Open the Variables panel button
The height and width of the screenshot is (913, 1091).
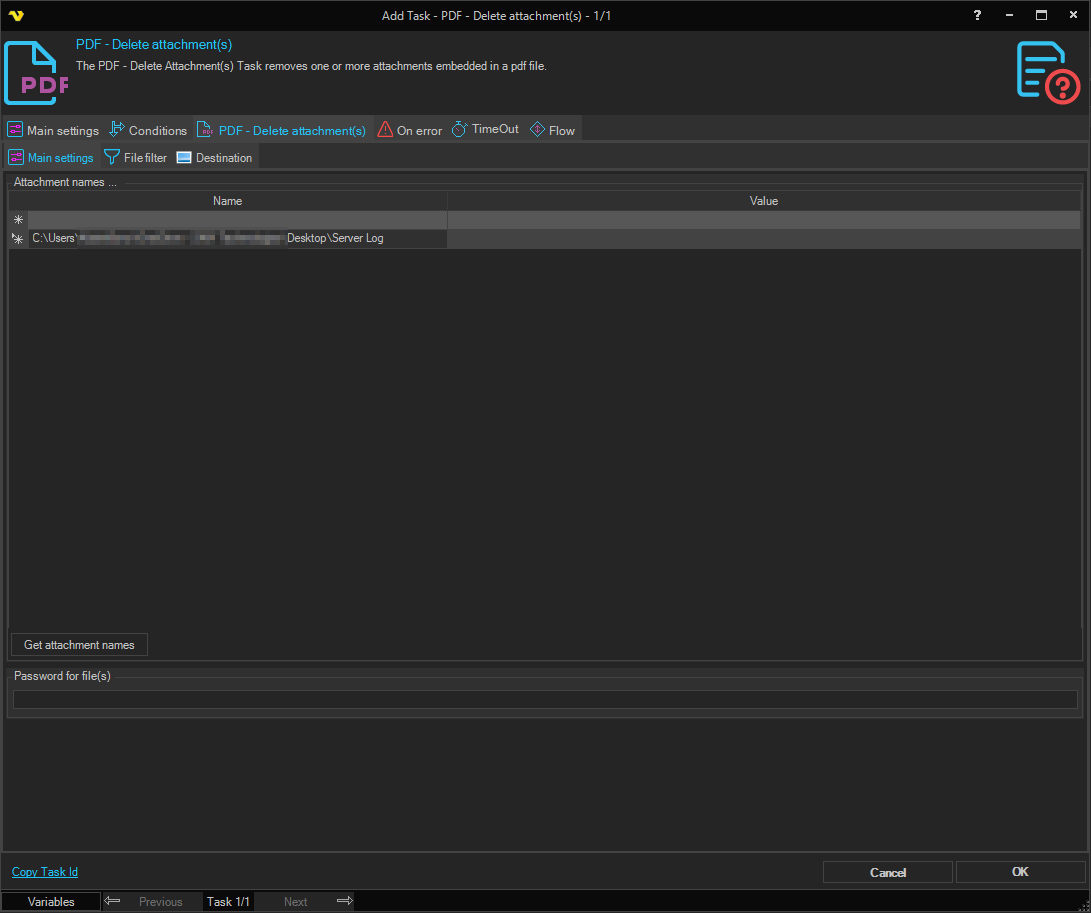[x=51, y=901]
